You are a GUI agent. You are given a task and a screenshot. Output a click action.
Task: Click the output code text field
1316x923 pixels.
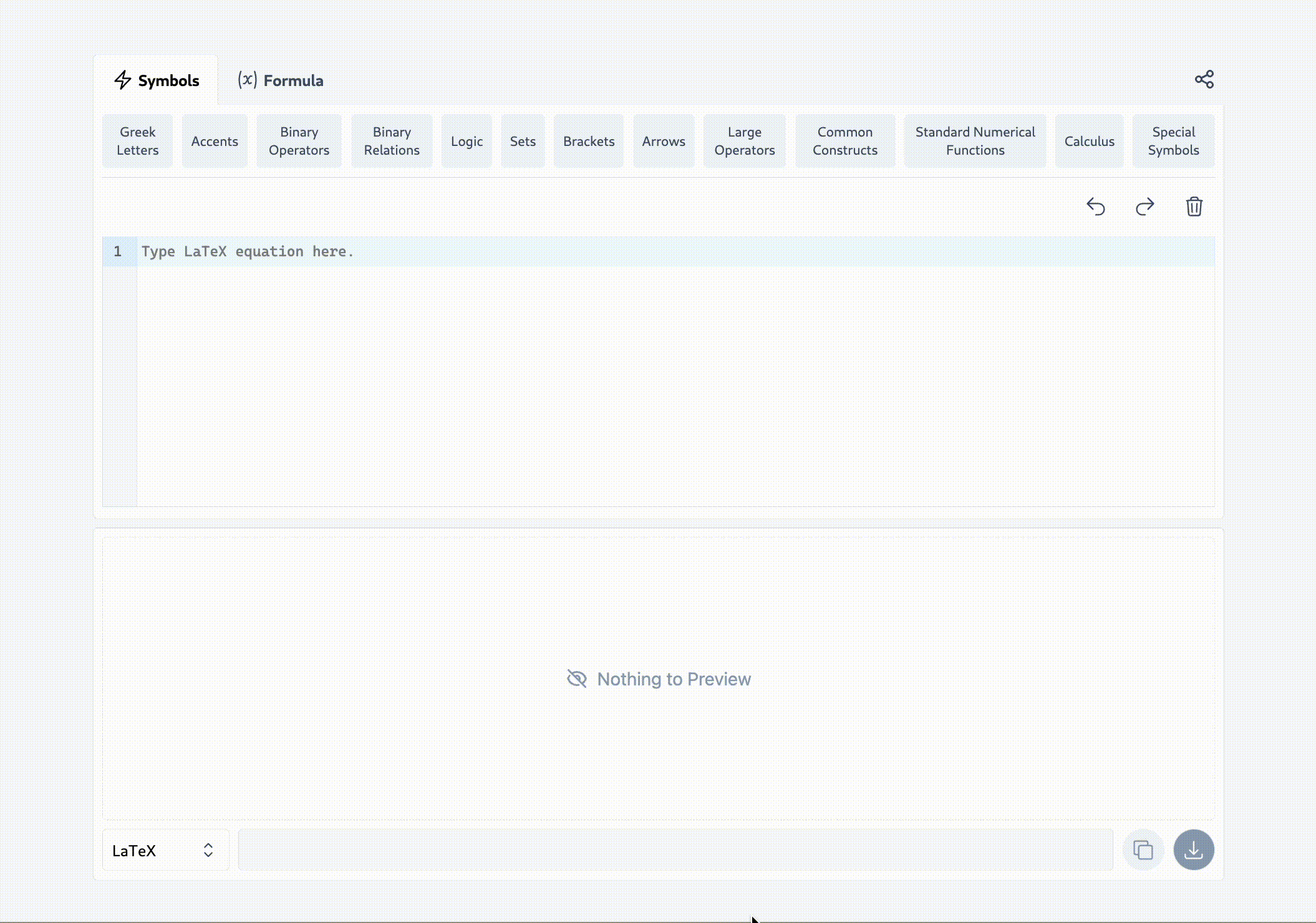coord(675,849)
